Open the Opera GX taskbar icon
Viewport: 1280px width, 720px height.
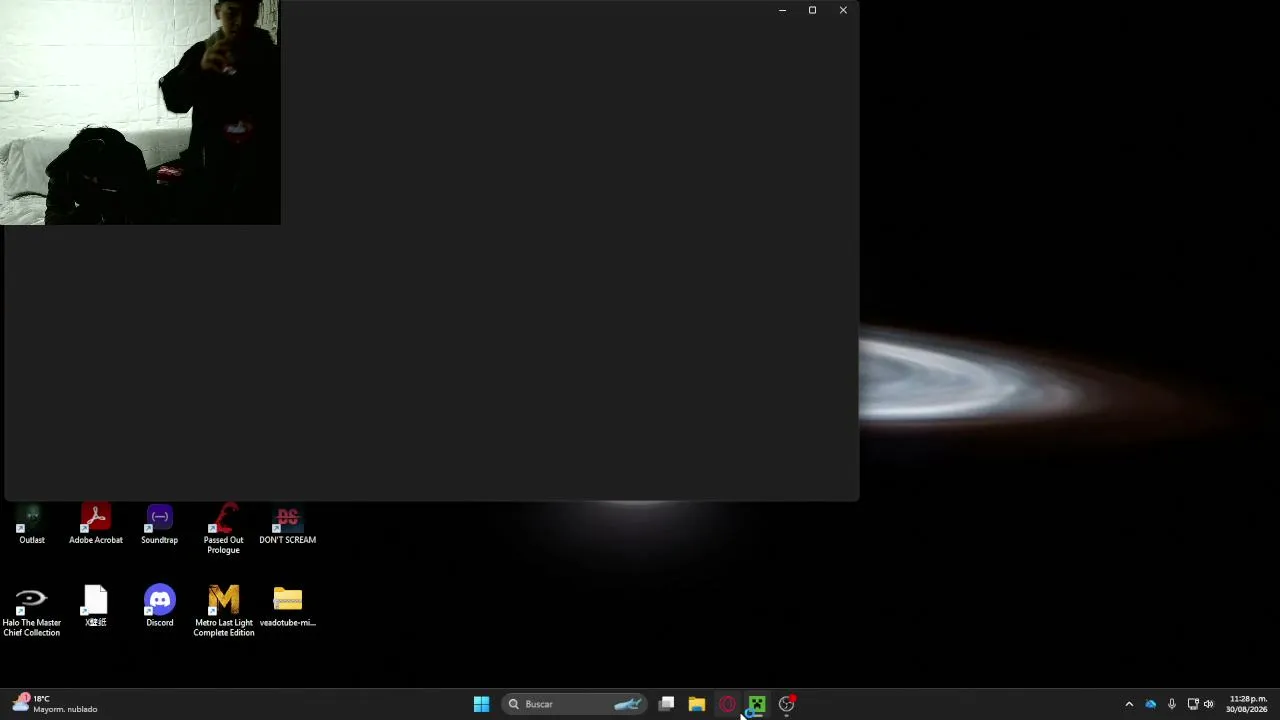(727, 704)
